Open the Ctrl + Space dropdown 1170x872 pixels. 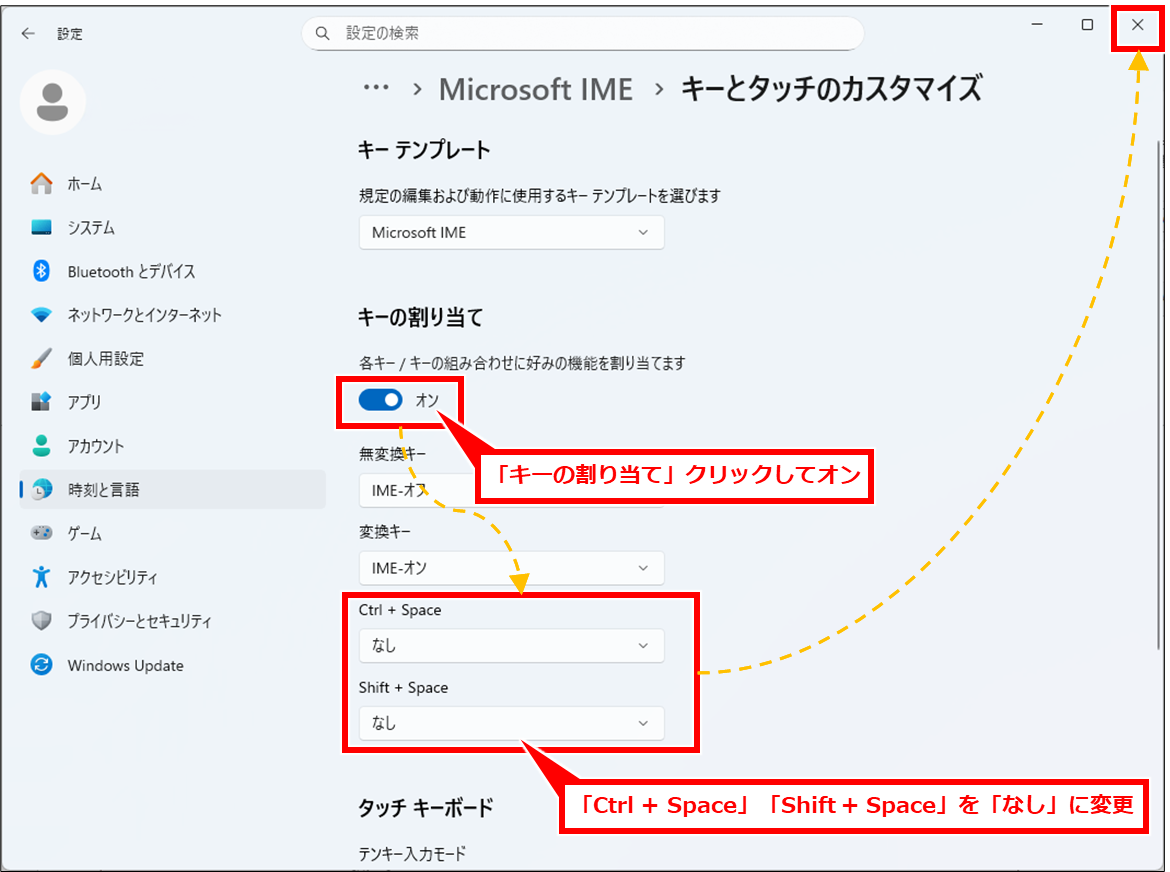tap(511, 646)
